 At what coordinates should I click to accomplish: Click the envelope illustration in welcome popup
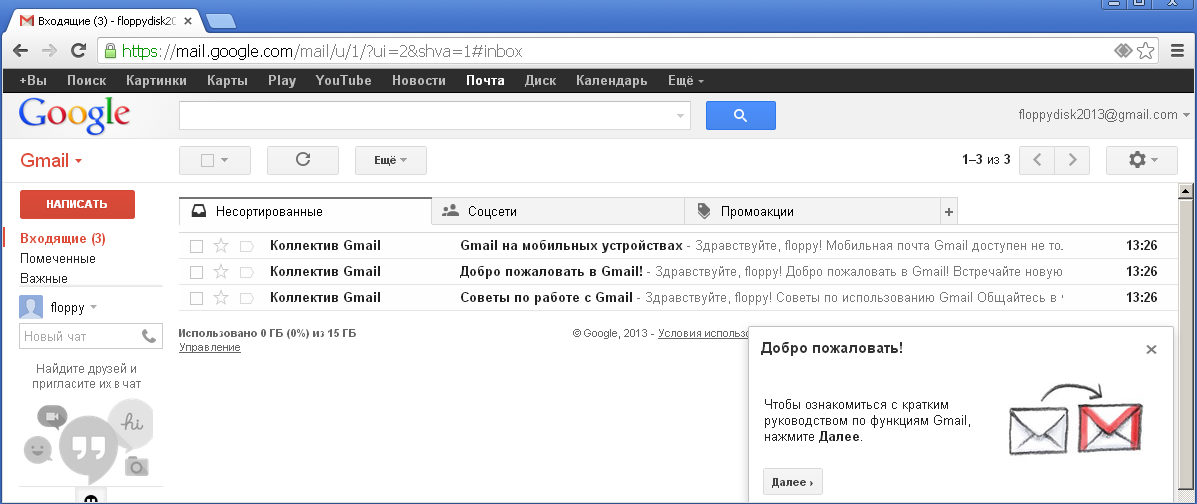tap(1076, 420)
